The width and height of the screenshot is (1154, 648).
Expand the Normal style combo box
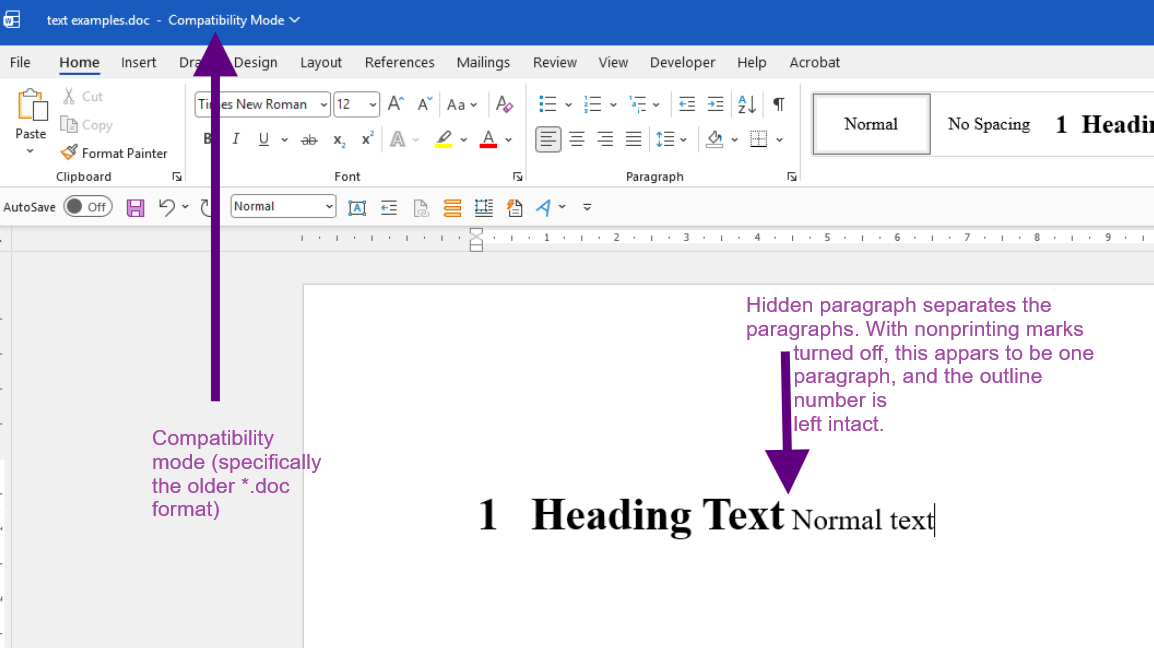[x=329, y=207]
